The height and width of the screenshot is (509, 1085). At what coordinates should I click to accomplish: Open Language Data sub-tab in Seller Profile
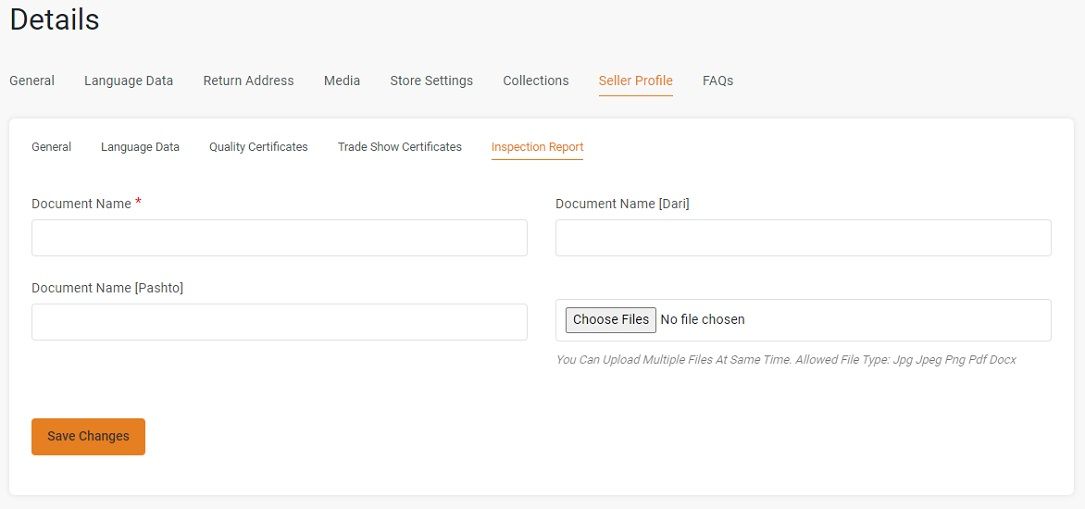[140, 147]
